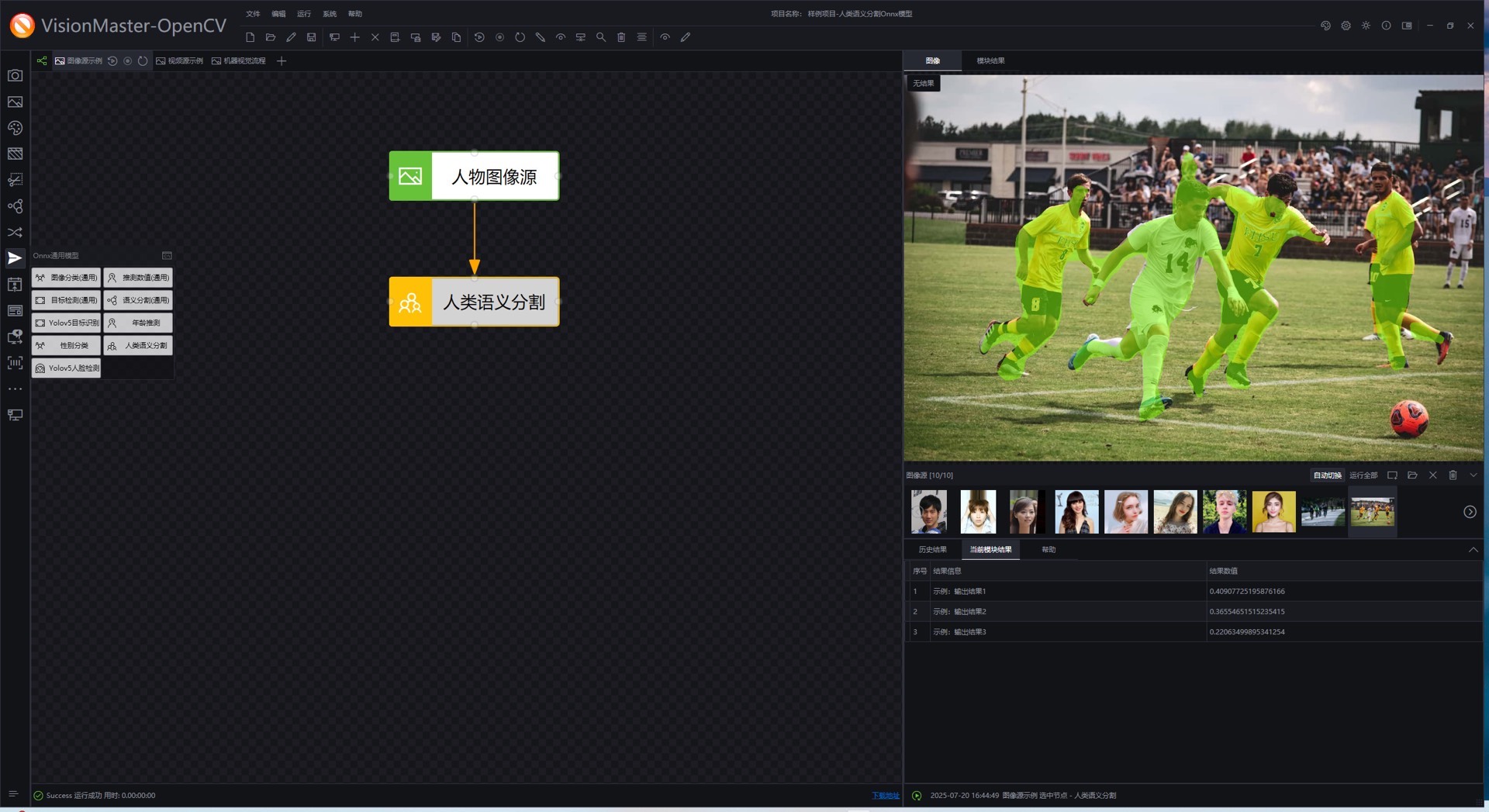Open the barcode recognition sidebar category
This screenshot has width=1489, height=812.
[15, 363]
